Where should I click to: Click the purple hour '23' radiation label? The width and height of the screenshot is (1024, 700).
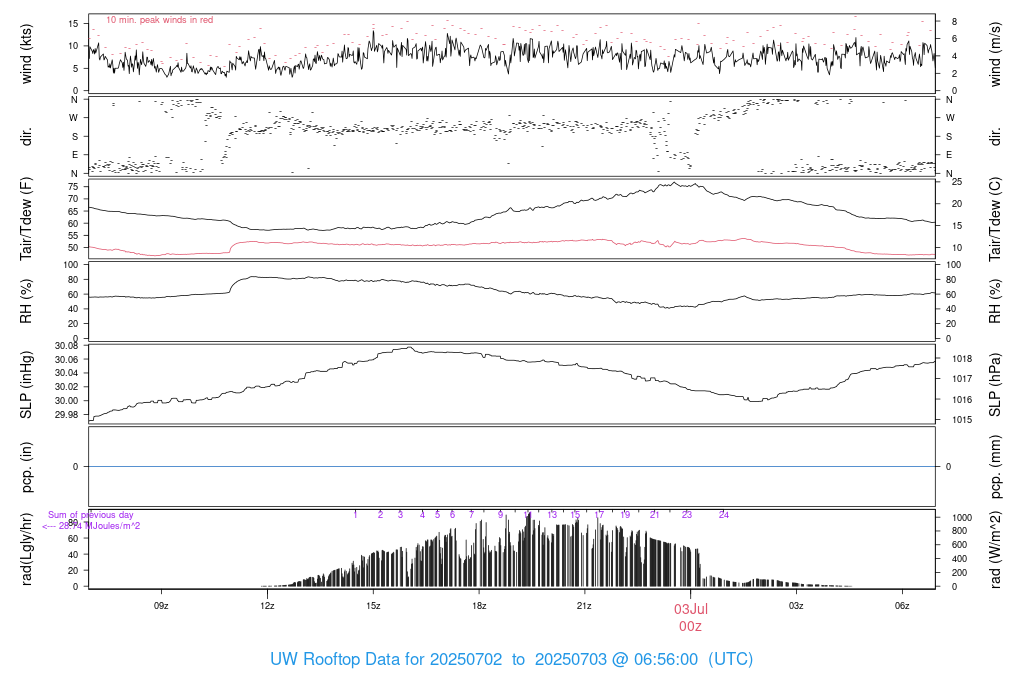[686, 515]
